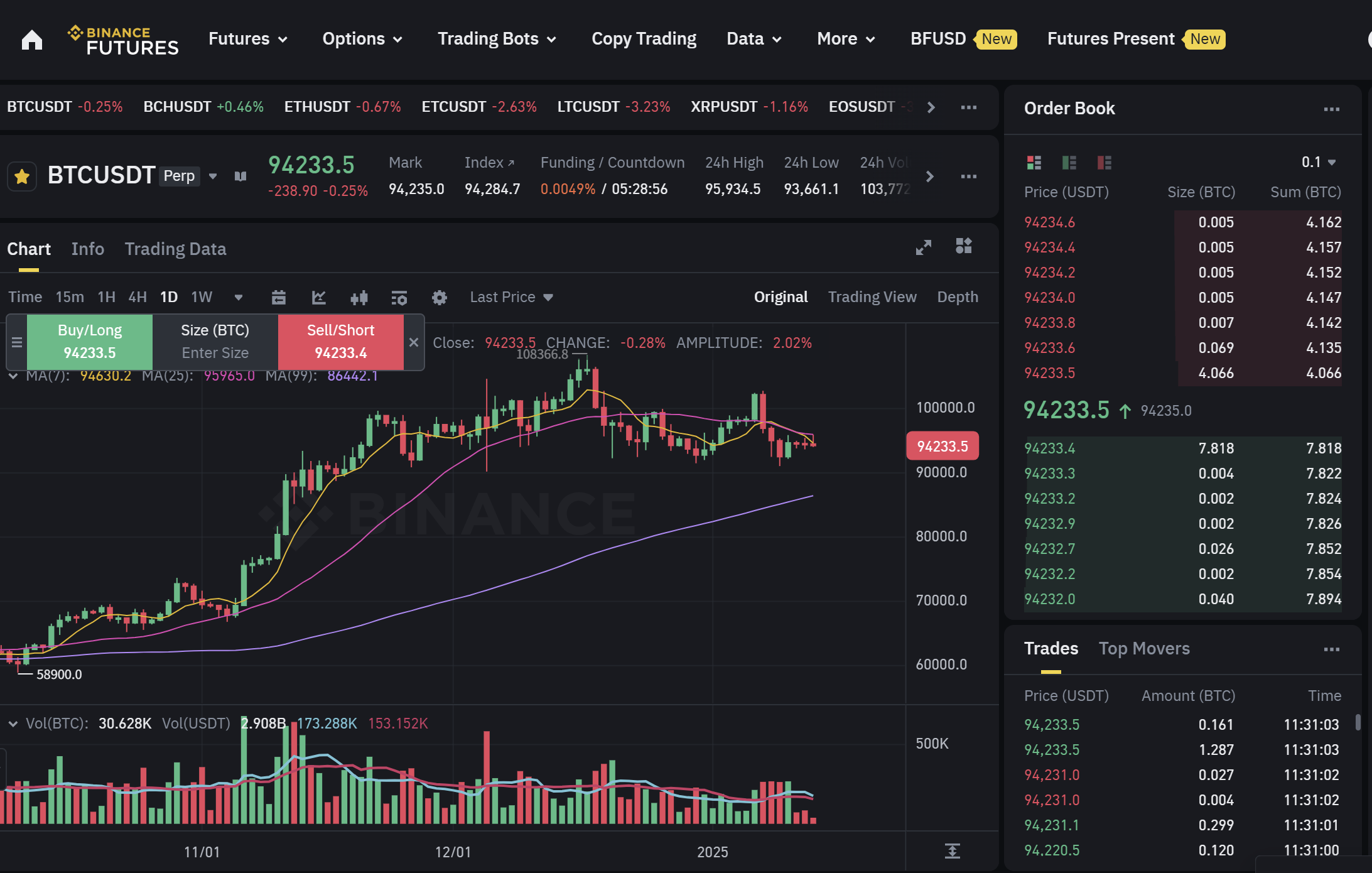Select the Trading View chart mode

(872, 297)
